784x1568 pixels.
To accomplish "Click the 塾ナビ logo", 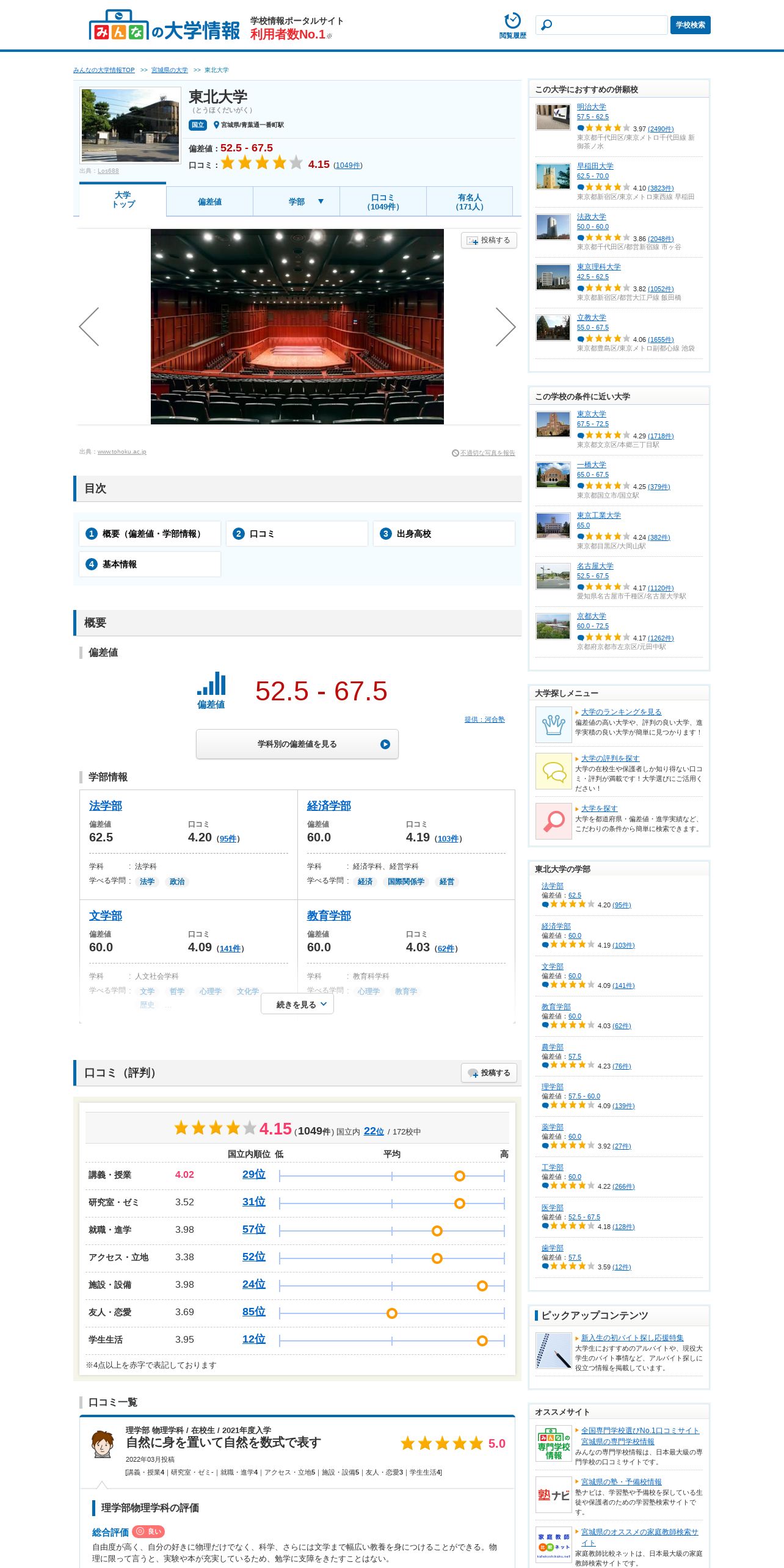I will [553, 1495].
